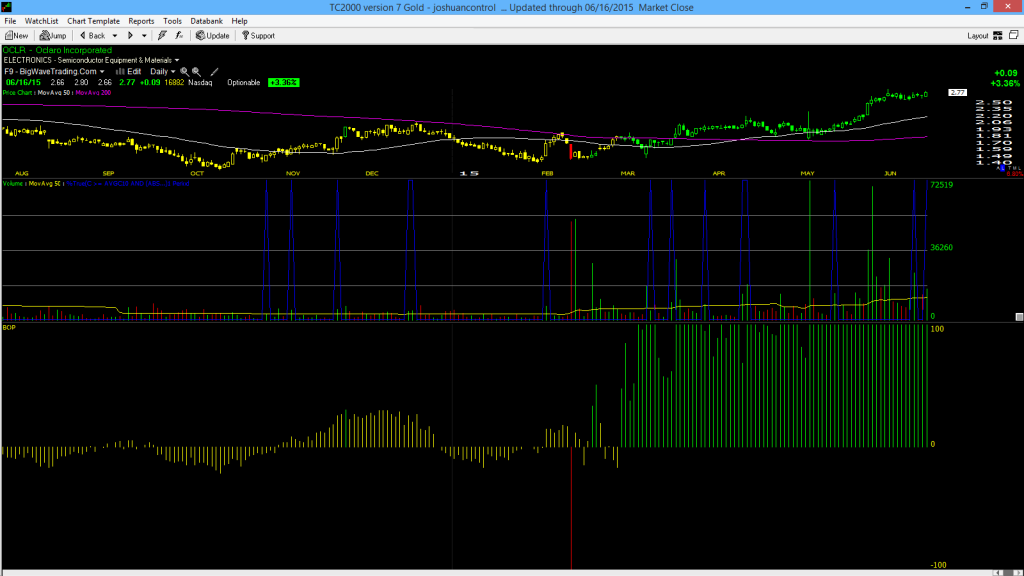Click the Price Chart legend label
Viewport: 1024px width, 576px height.
pyautogui.click(x=18, y=93)
